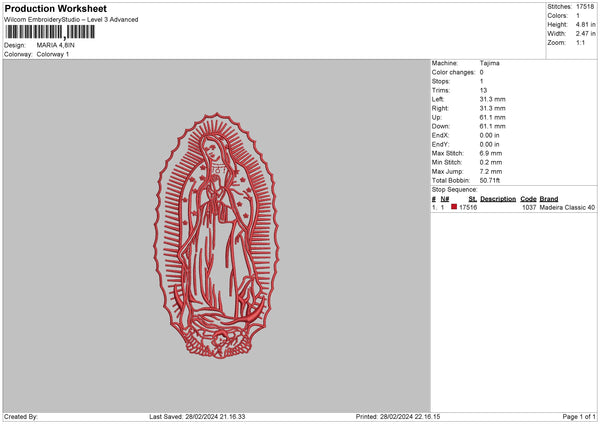Select the Zoom value 1:1

(580, 42)
